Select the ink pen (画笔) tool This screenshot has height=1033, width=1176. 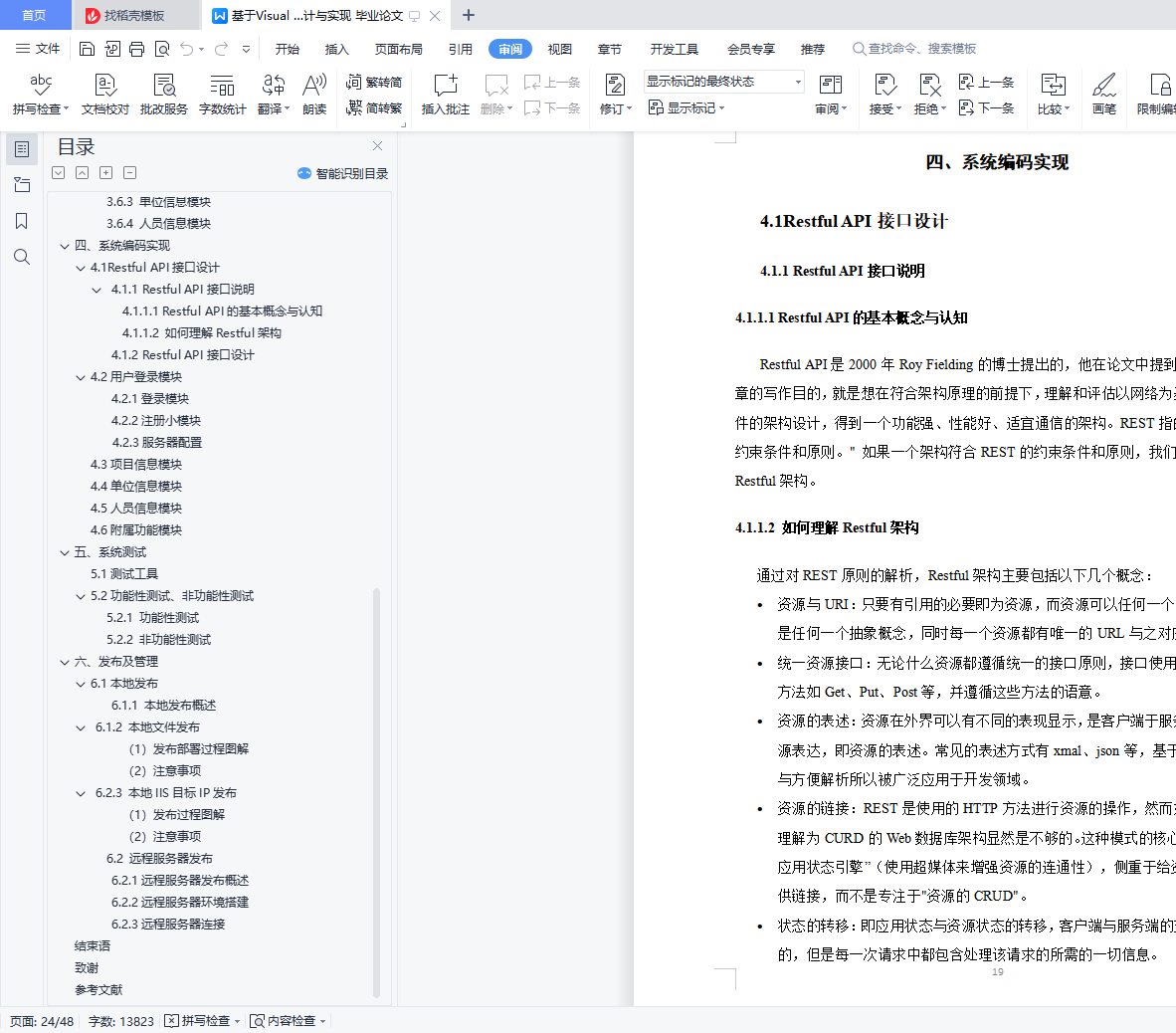[x=1104, y=95]
